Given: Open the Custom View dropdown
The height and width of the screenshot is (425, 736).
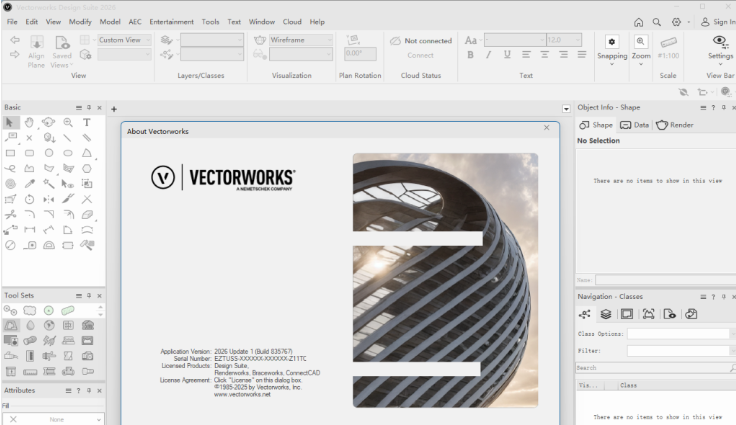Looking at the screenshot, I should point(125,40).
